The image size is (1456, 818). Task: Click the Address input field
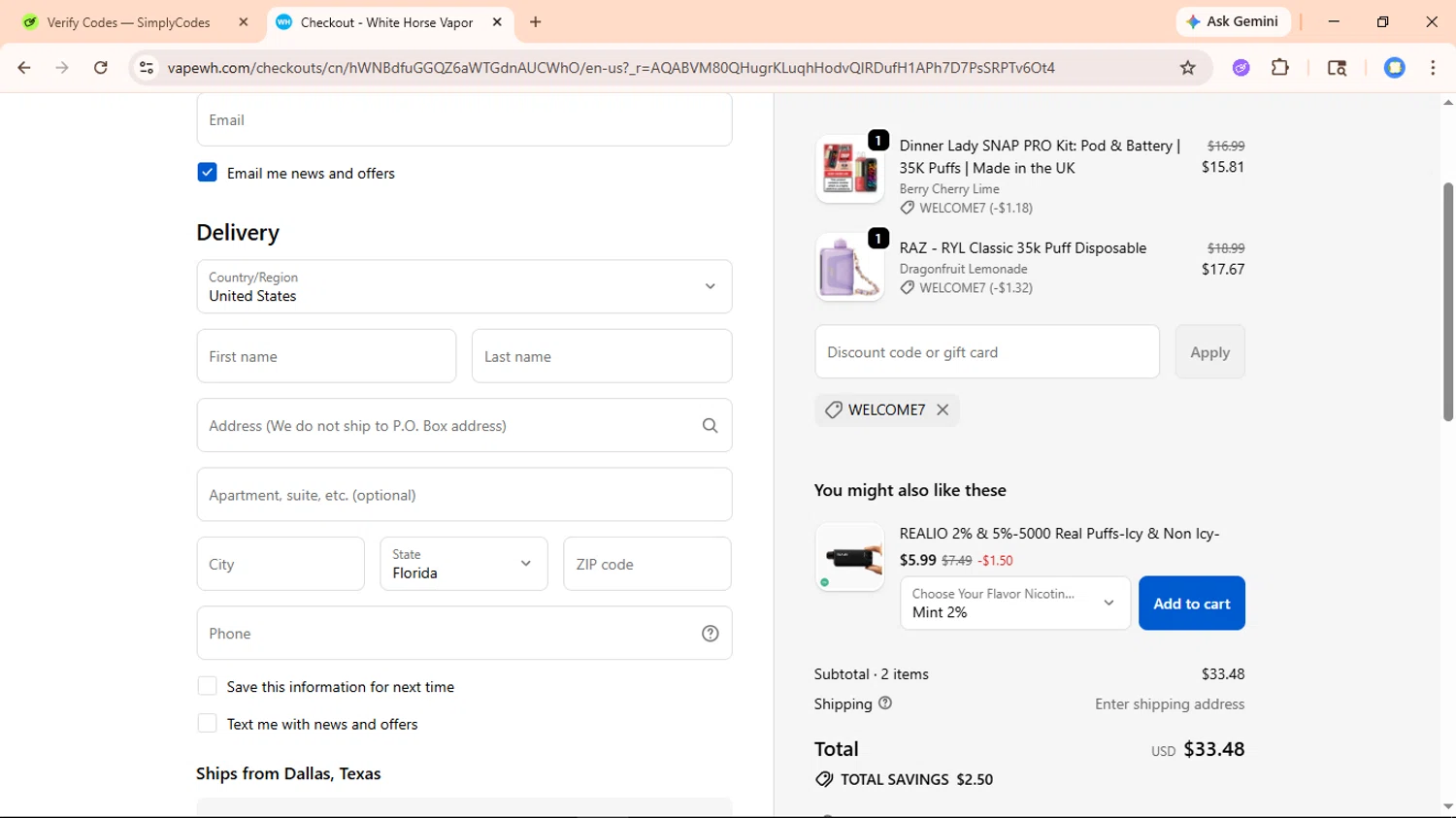click(464, 425)
